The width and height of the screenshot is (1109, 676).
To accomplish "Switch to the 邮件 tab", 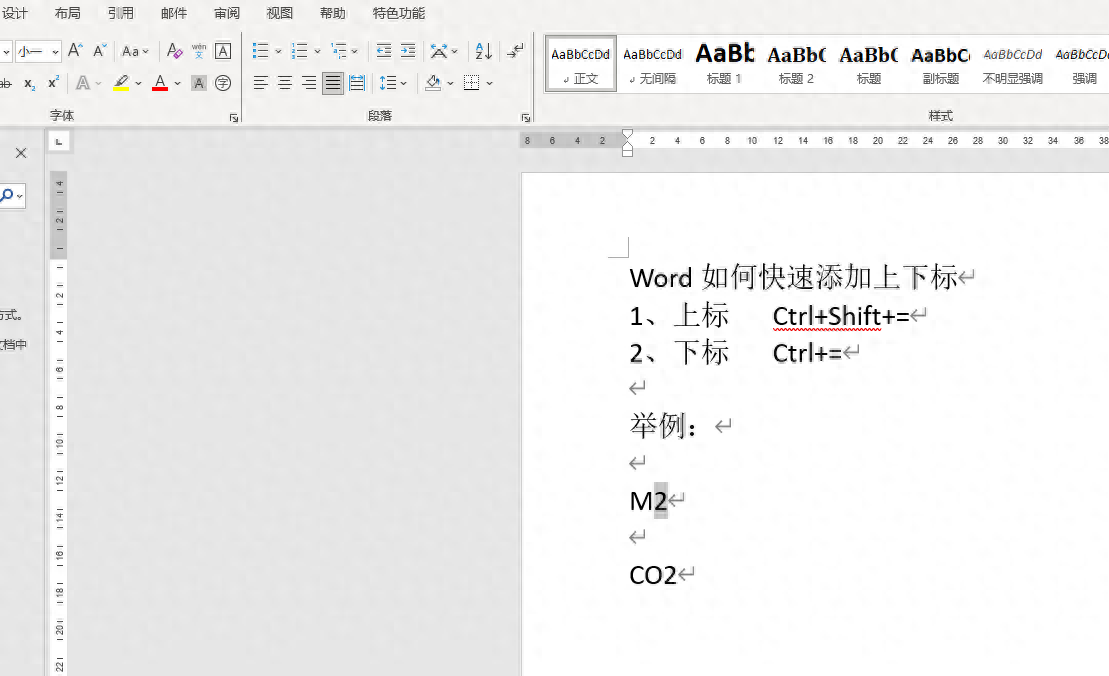I will (174, 13).
